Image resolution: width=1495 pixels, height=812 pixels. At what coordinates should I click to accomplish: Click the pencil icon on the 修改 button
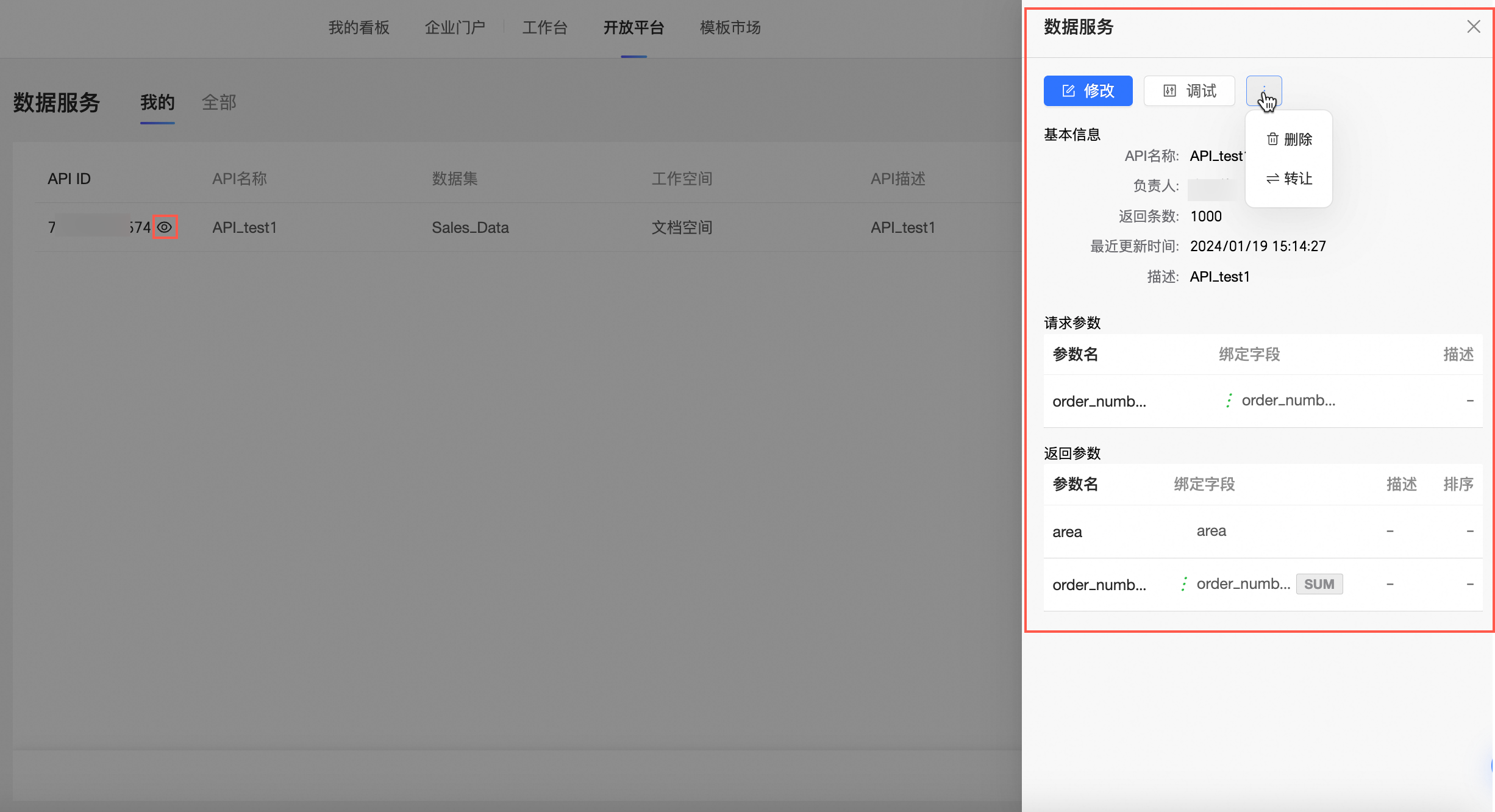(1068, 91)
